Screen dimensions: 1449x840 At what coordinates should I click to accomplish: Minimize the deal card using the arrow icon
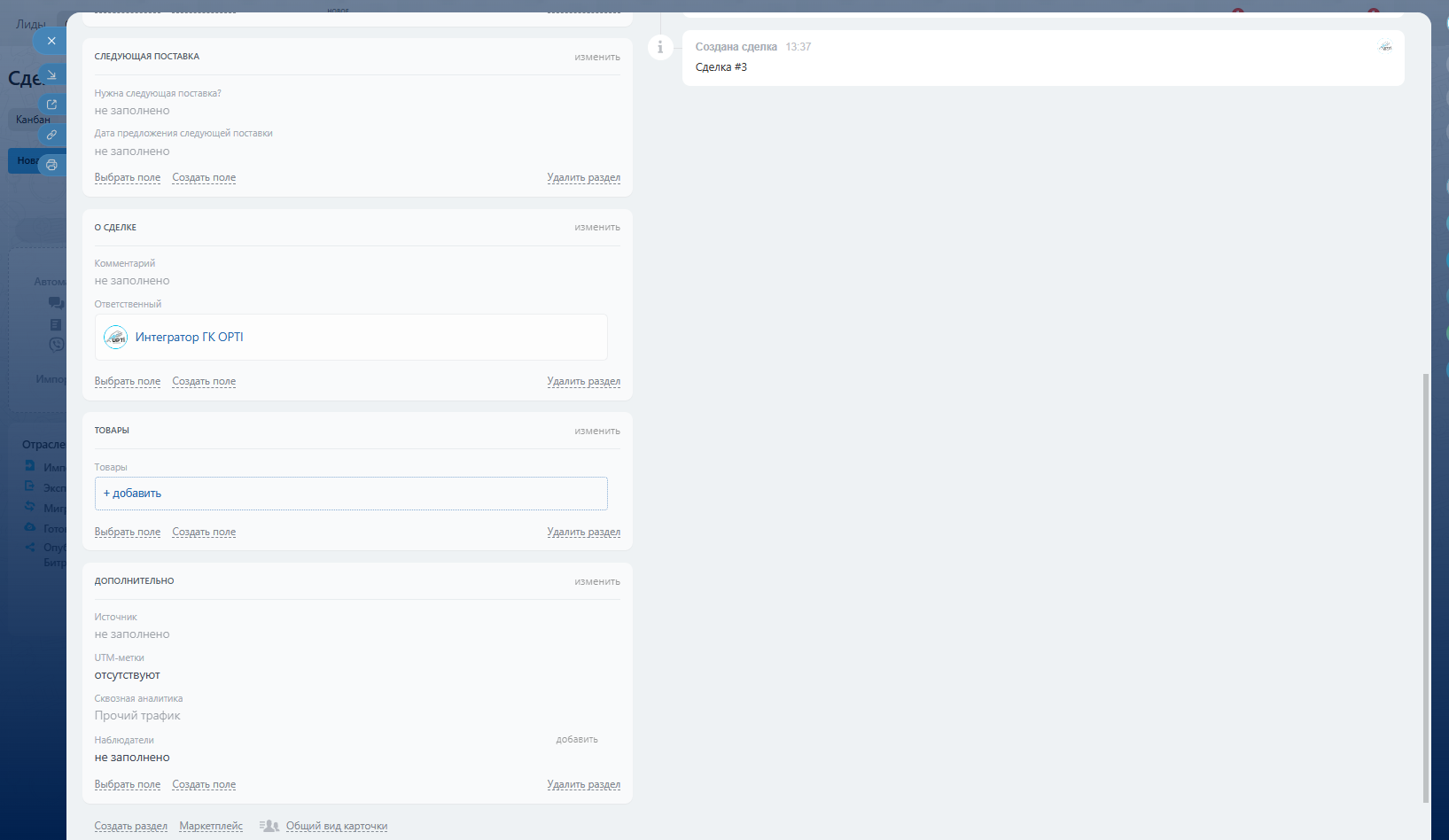click(x=51, y=74)
